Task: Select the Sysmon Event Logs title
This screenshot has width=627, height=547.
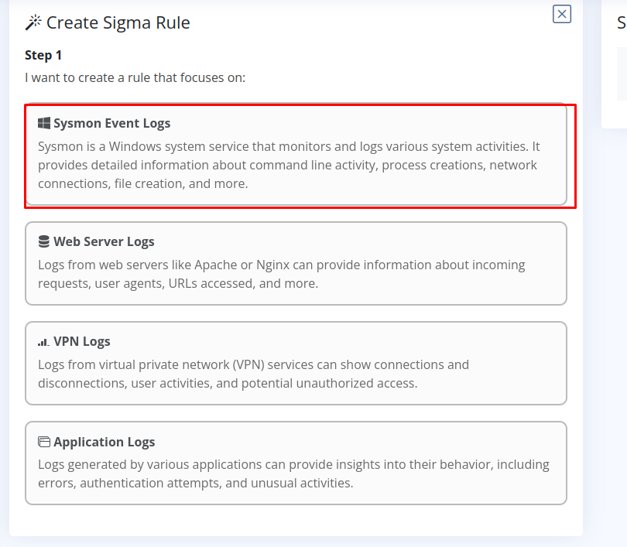Action: (112, 123)
